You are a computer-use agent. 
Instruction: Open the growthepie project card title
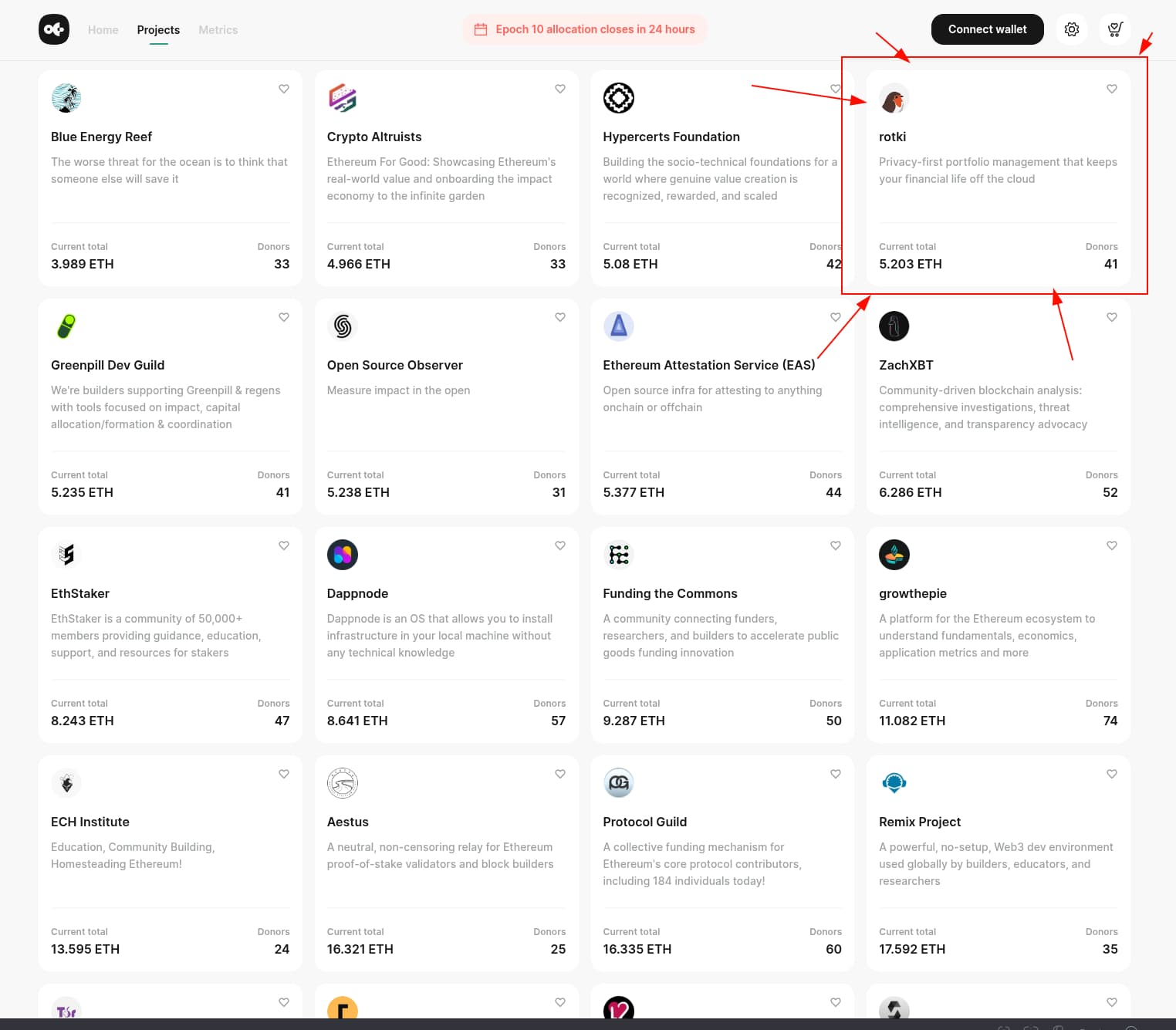tap(912, 593)
